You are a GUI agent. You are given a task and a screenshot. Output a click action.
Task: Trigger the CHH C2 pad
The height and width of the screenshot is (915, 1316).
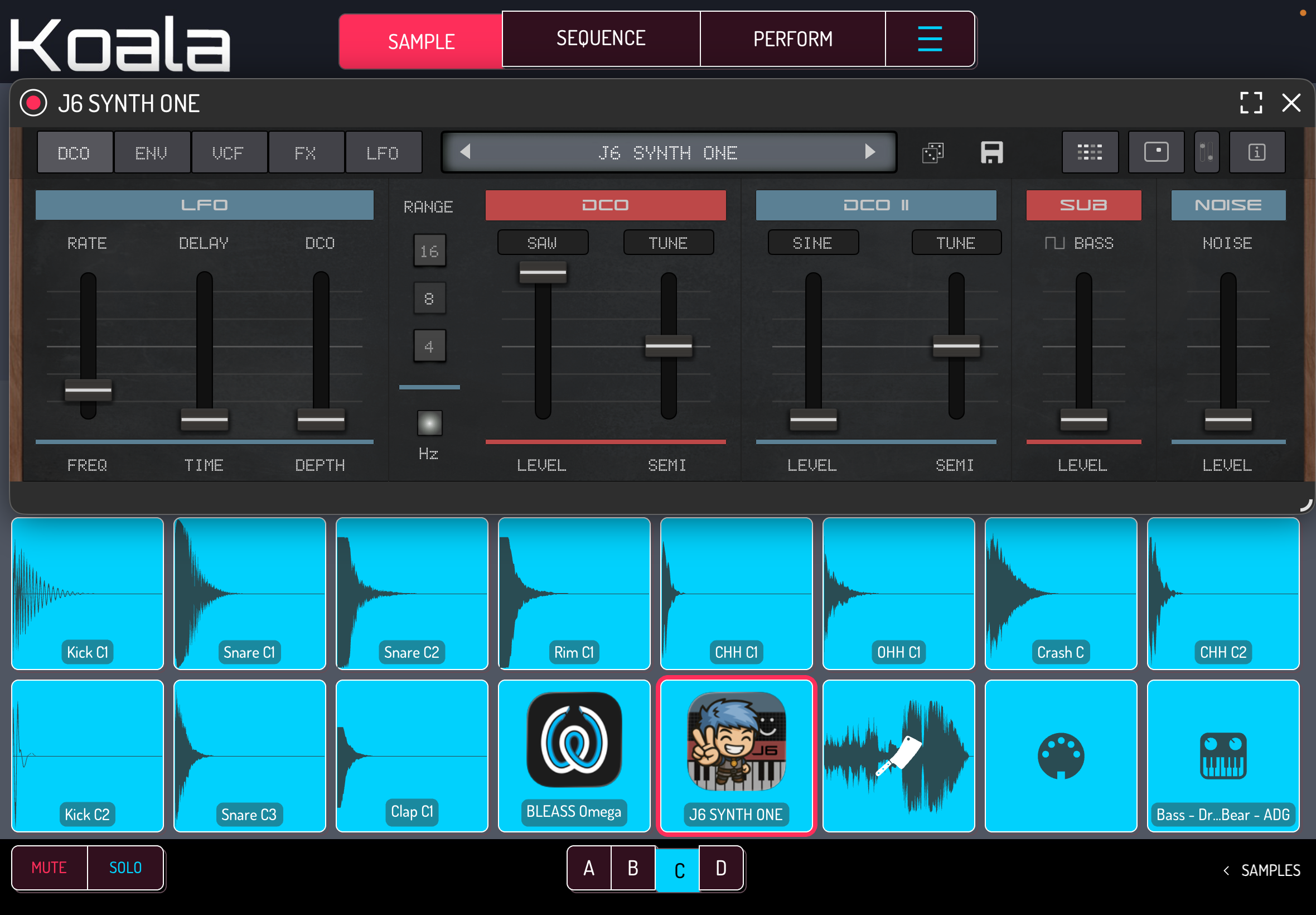click(1223, 594)
